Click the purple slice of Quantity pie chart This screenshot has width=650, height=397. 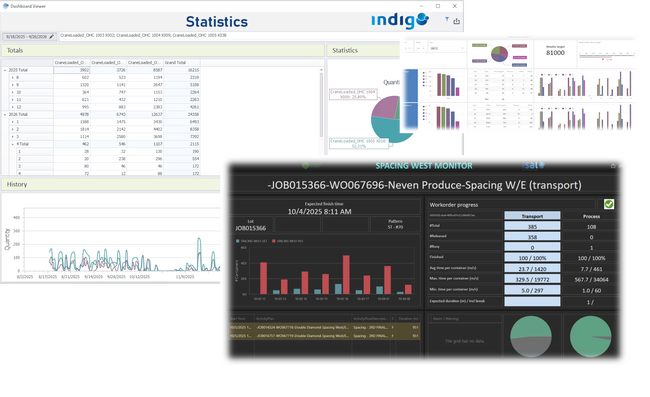pos(385,107)
